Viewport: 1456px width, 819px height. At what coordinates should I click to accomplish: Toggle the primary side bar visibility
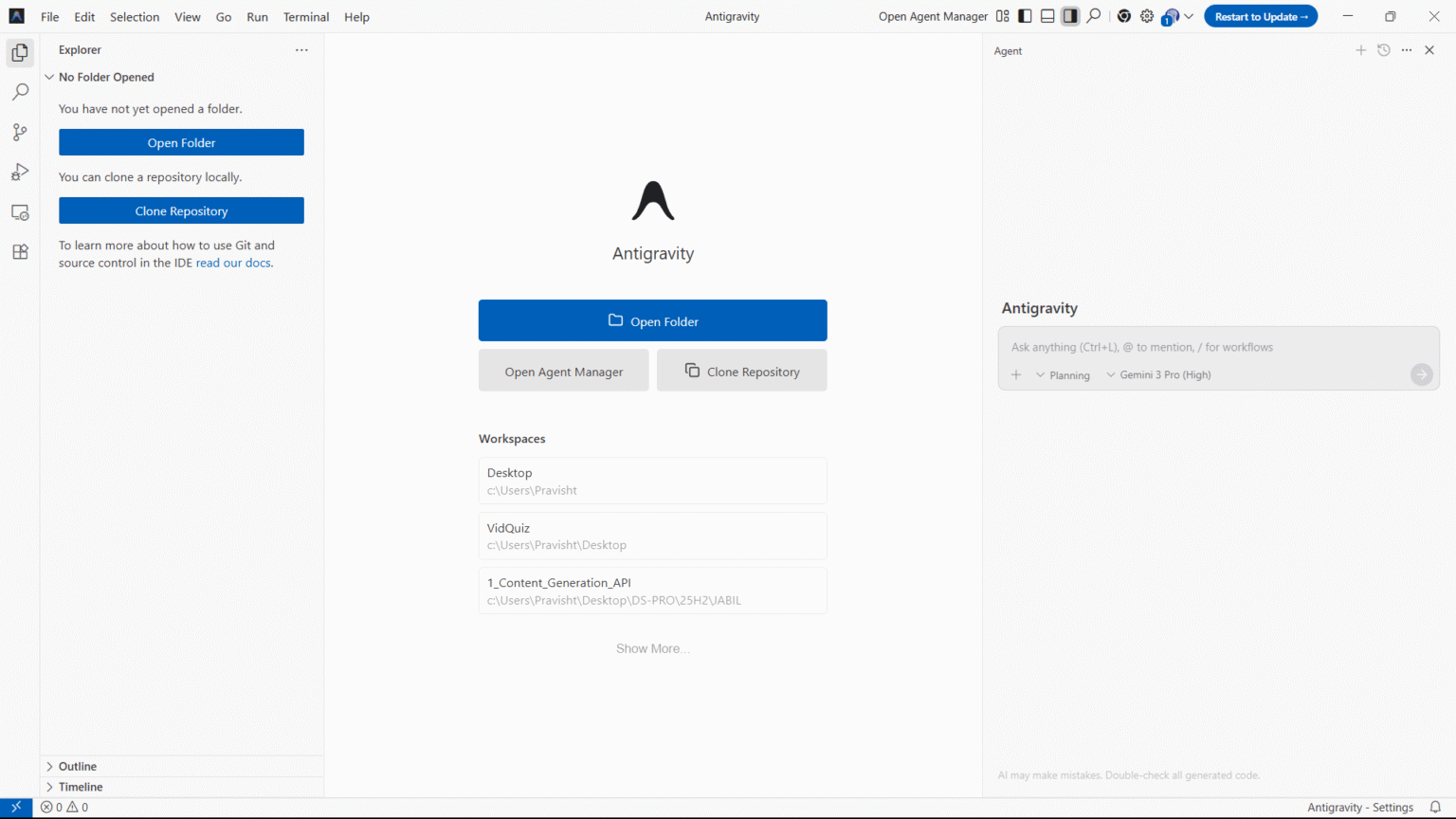[x=1025, y=16]
